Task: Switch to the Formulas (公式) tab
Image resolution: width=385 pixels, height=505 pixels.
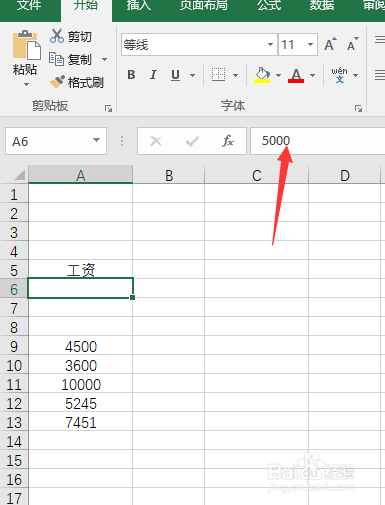Action: (x=269, y=6)
